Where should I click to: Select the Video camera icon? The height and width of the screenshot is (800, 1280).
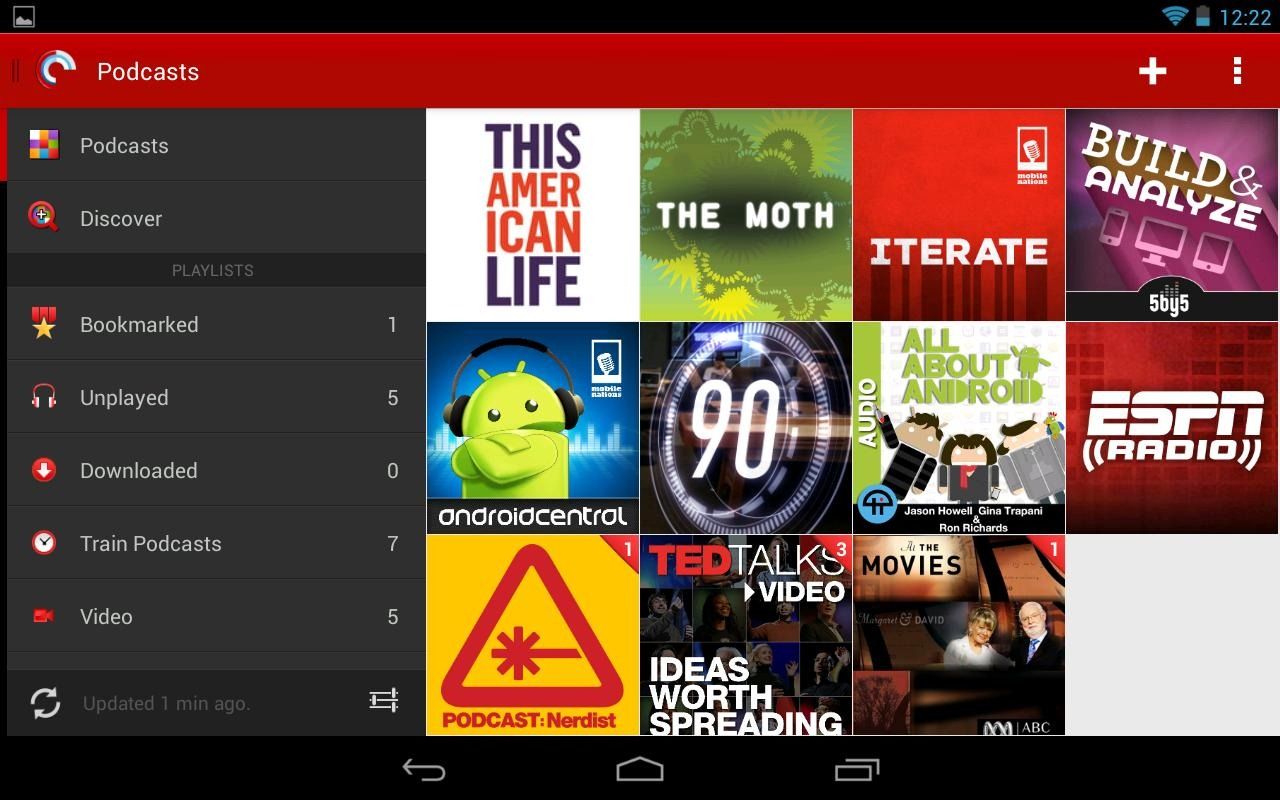(44, 616)
